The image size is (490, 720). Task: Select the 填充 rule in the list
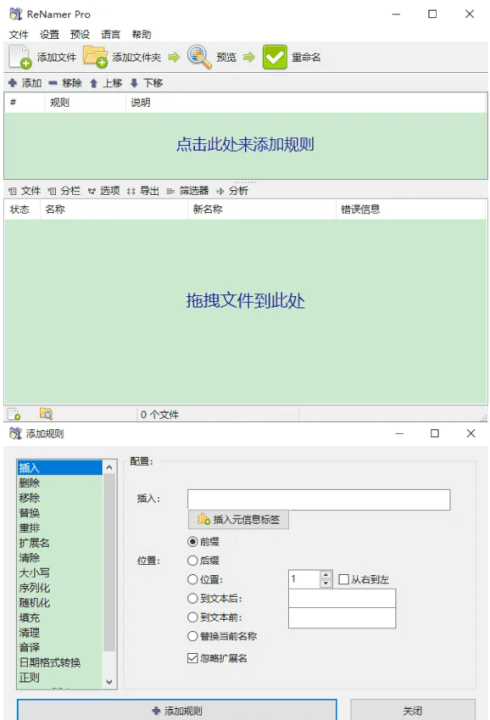point(60,618)
